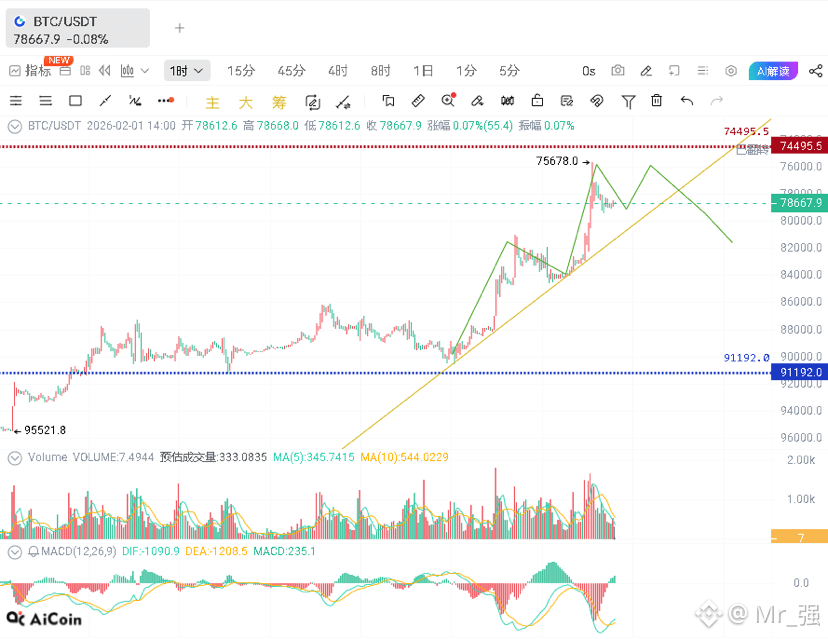The height and width of the screenshot is (640, 828).
Task: Click the add-window icon in top bar
Action: point(674,70)
